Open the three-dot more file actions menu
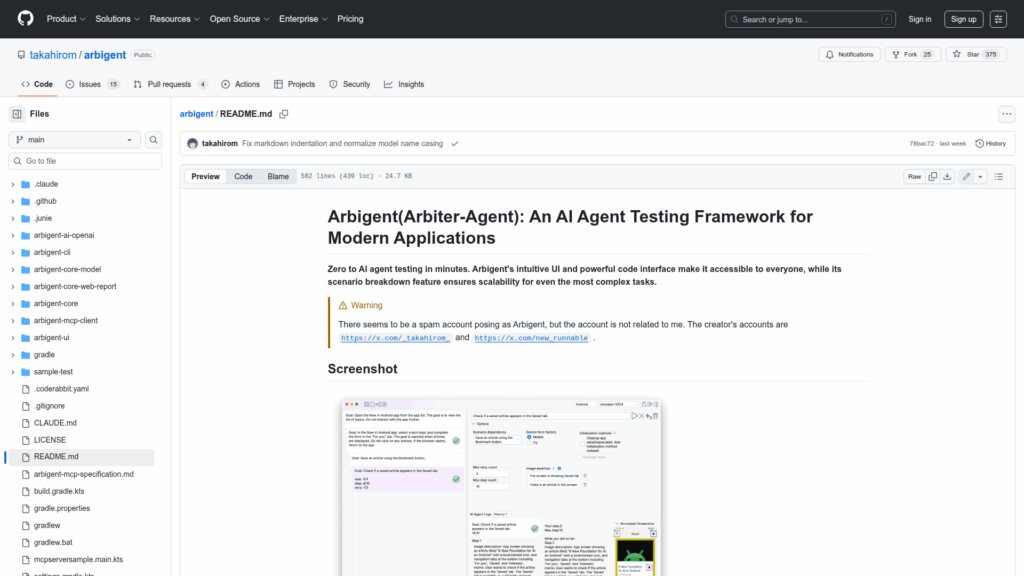Screen dimensions: 1024x576 point(1006,114)
